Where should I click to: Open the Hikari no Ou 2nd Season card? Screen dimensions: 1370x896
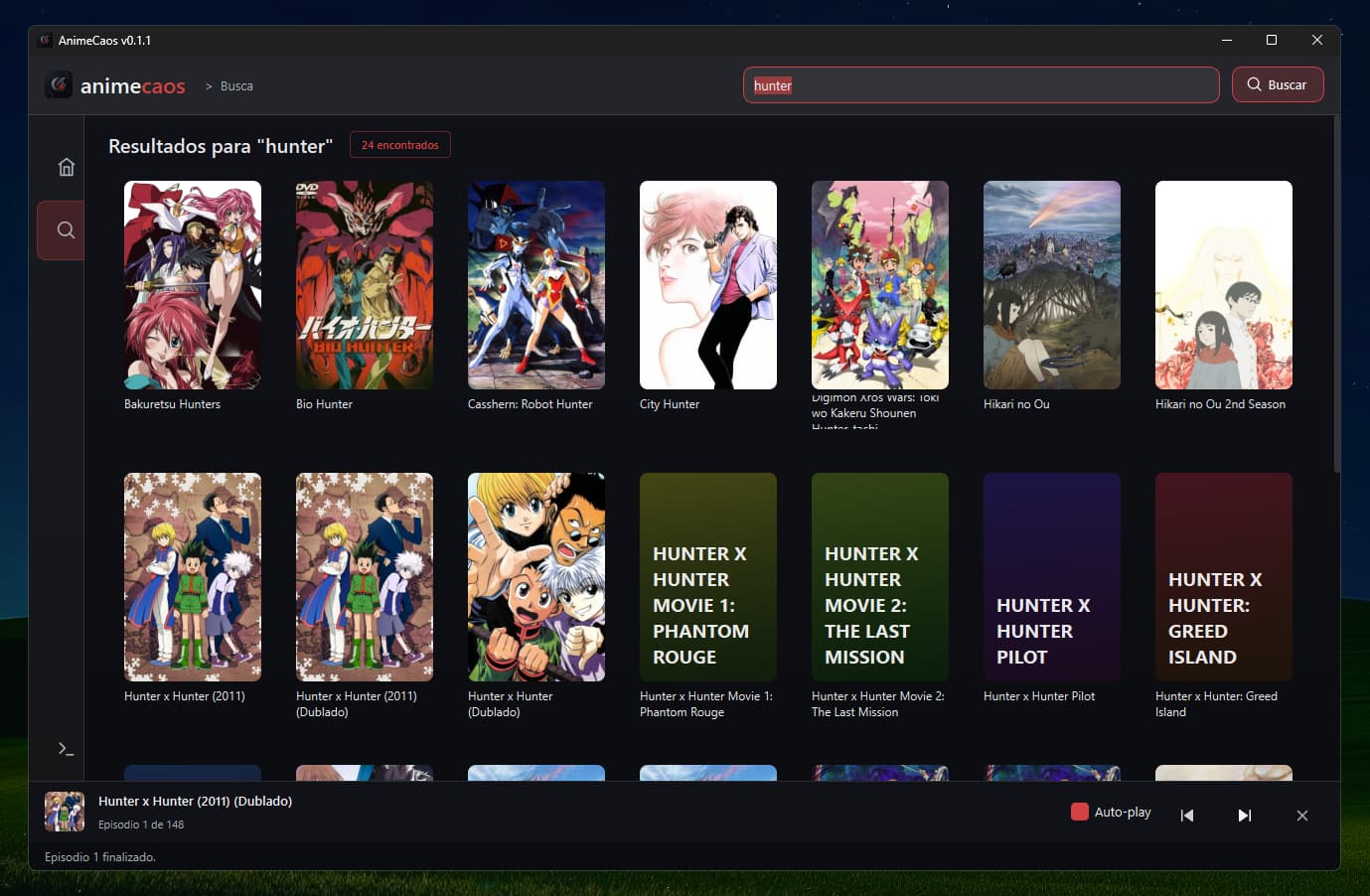[1223, 284]
